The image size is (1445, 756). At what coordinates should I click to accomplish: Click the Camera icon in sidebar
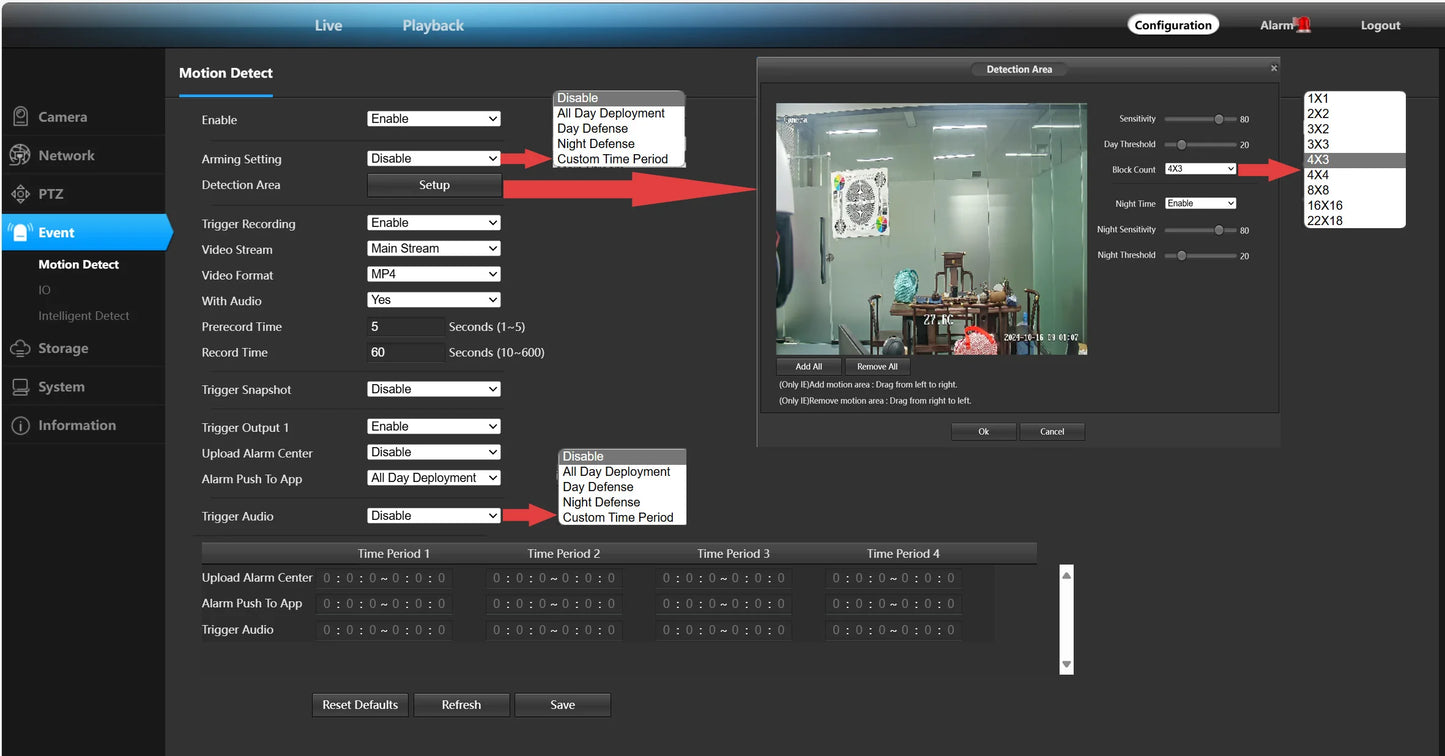point(20,117)
